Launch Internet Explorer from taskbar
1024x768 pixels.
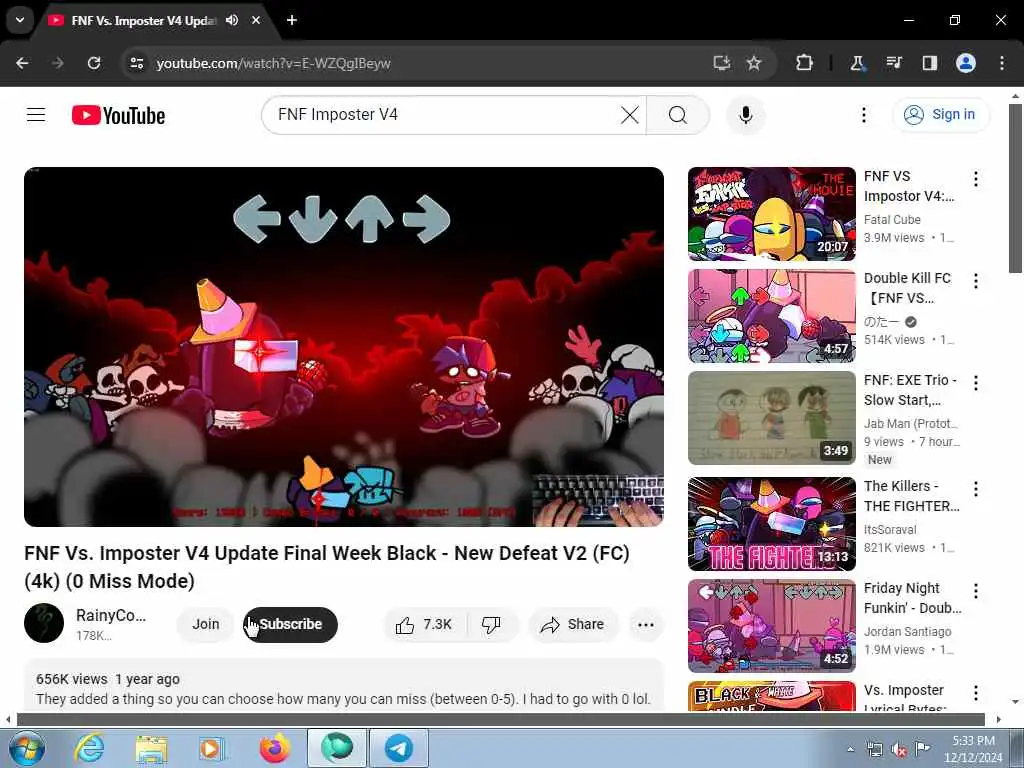pos(89,748)
